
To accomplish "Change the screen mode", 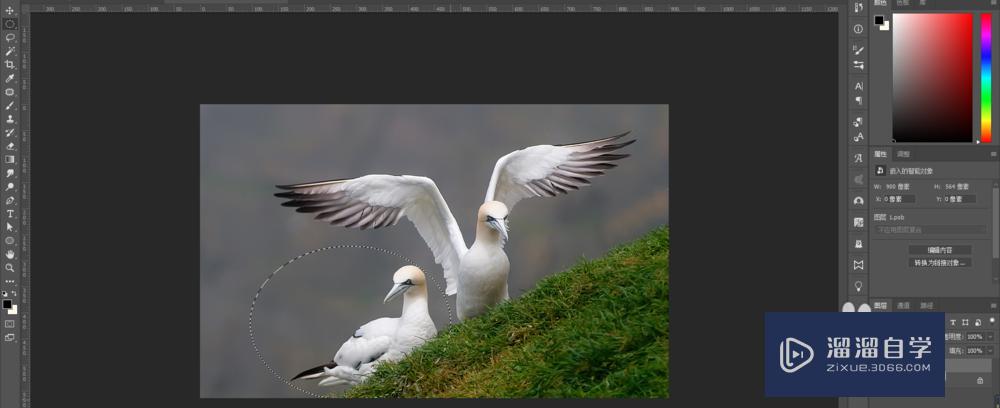I will click(10, 337).
